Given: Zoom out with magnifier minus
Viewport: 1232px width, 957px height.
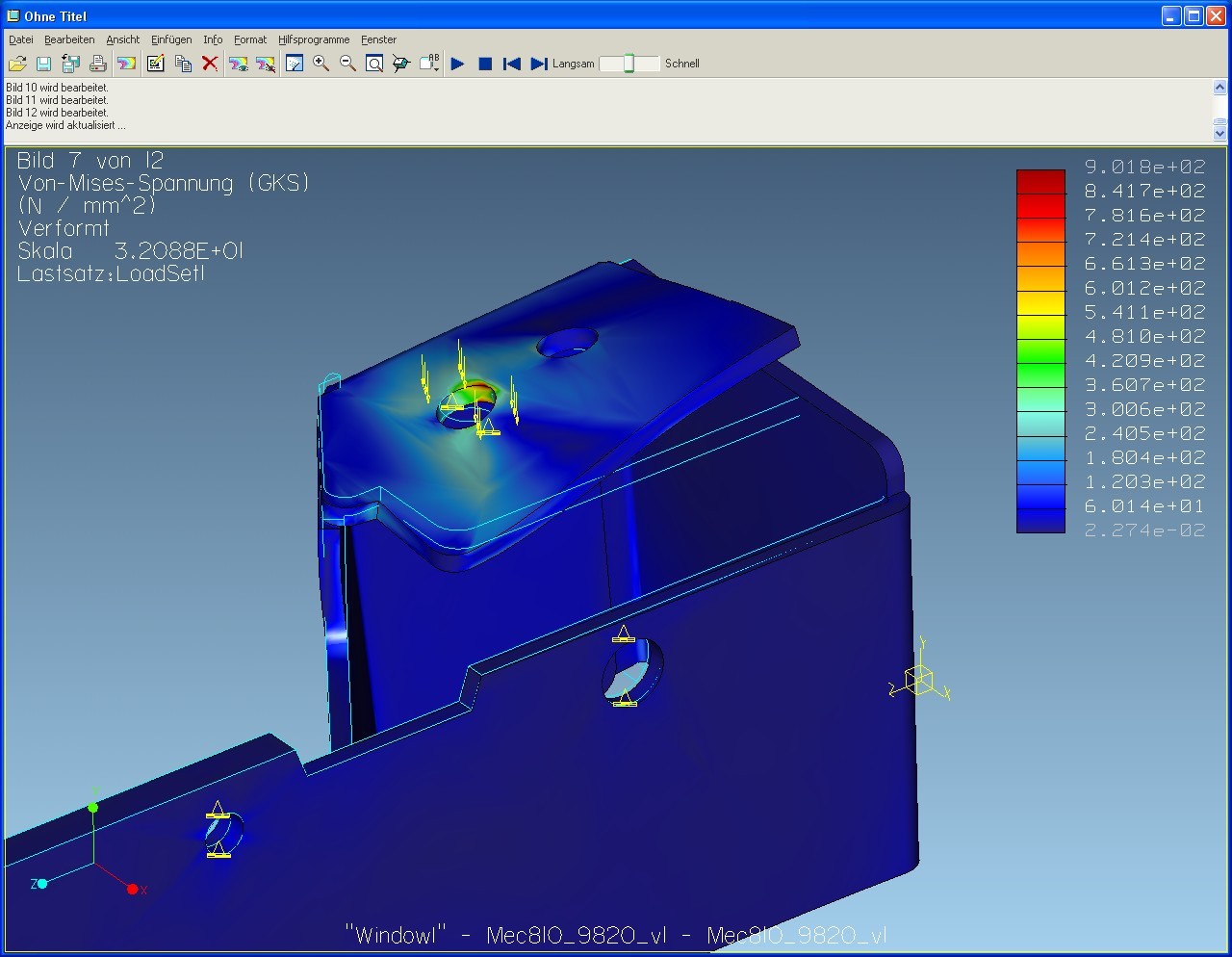Looking at the screenshot, I should (x=347, y=64).
